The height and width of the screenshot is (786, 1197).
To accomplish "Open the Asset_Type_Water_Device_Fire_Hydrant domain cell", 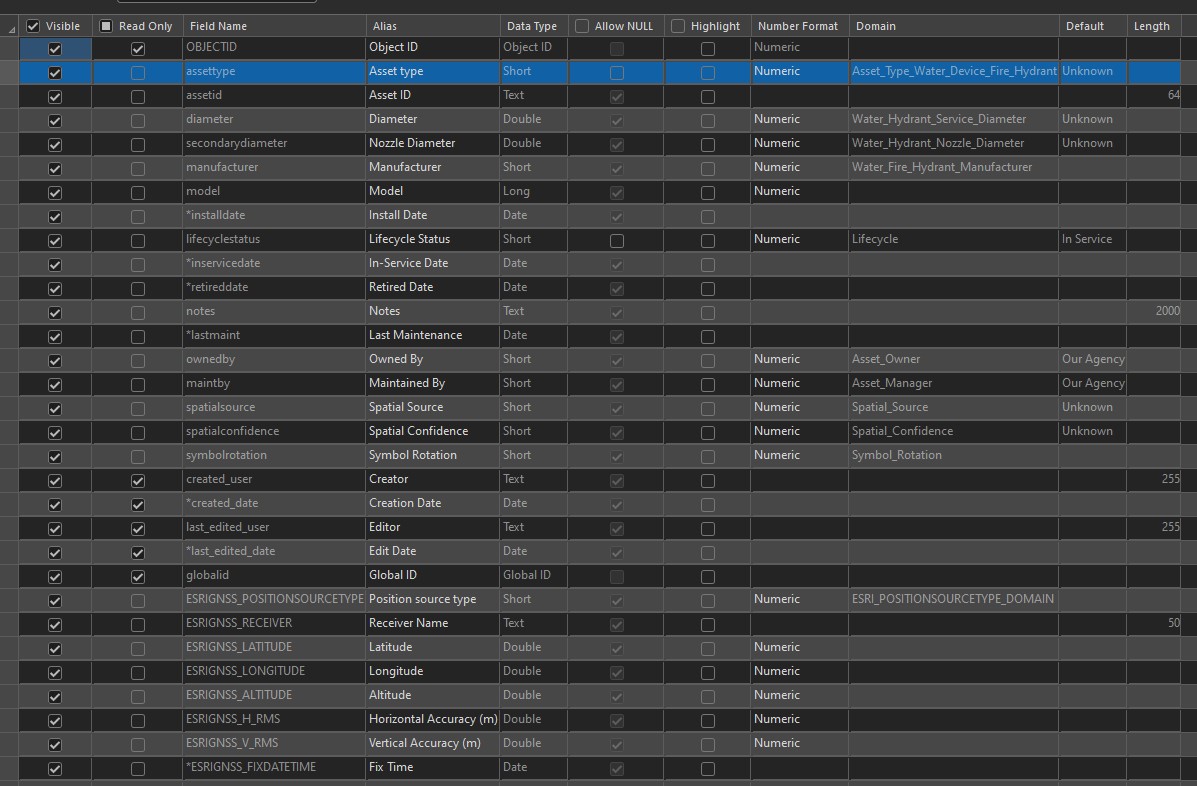I will coord(953,71).
